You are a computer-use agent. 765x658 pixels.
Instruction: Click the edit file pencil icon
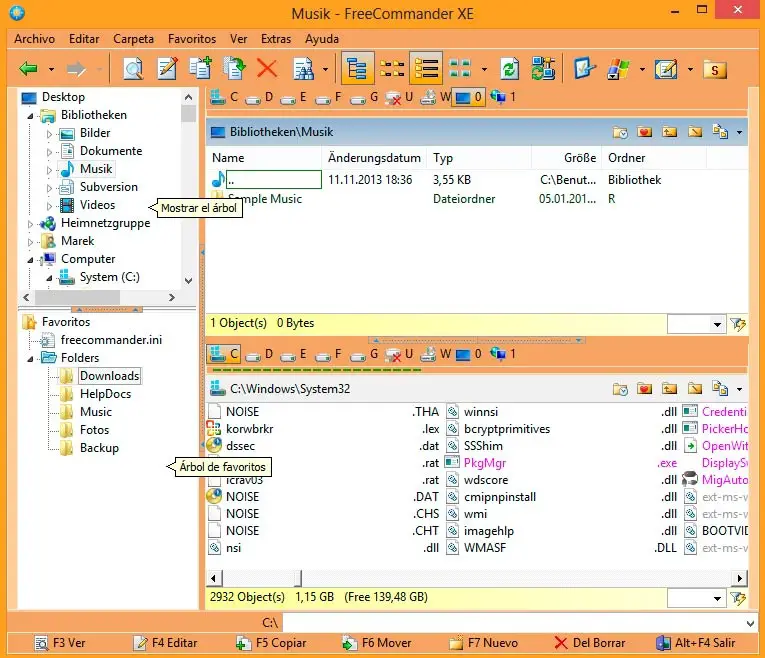click(168, 69)
